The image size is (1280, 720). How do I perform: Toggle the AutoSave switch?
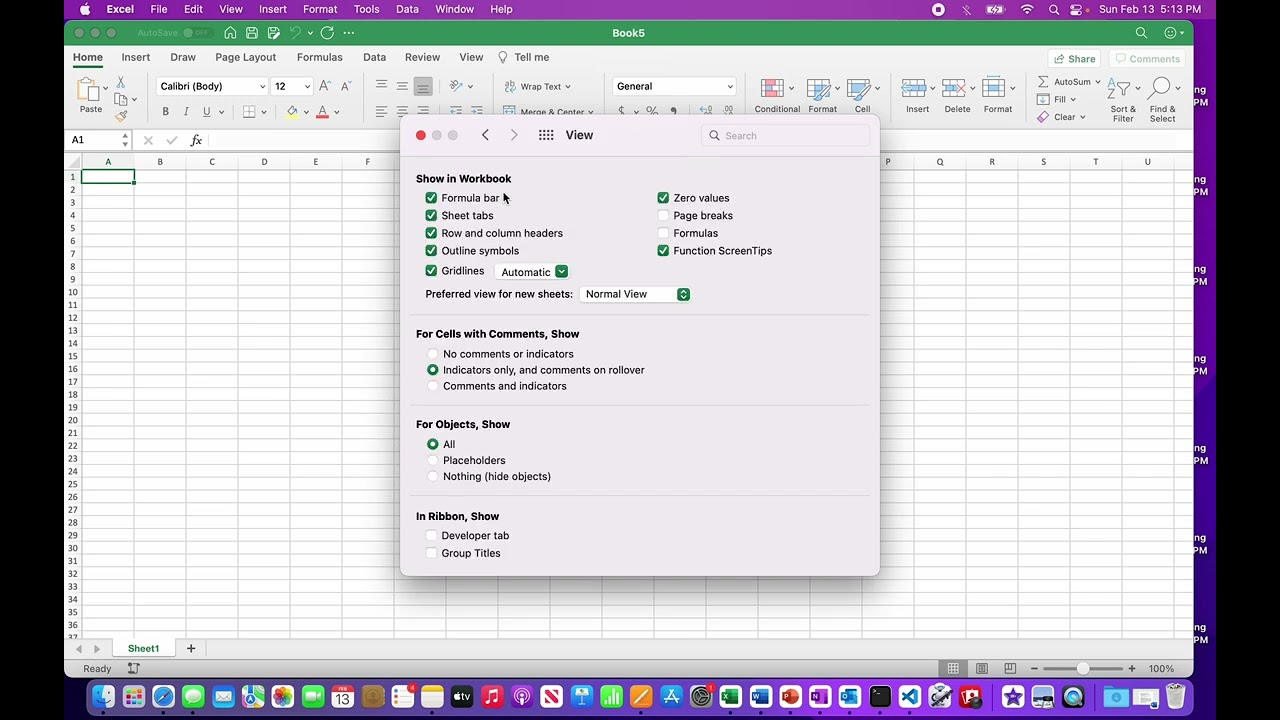(196, 33)
